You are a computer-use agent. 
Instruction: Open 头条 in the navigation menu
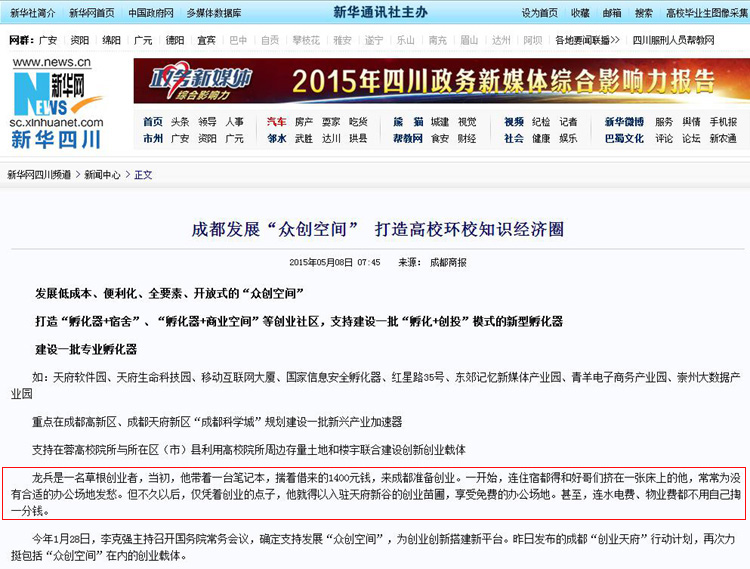(180, 122)
